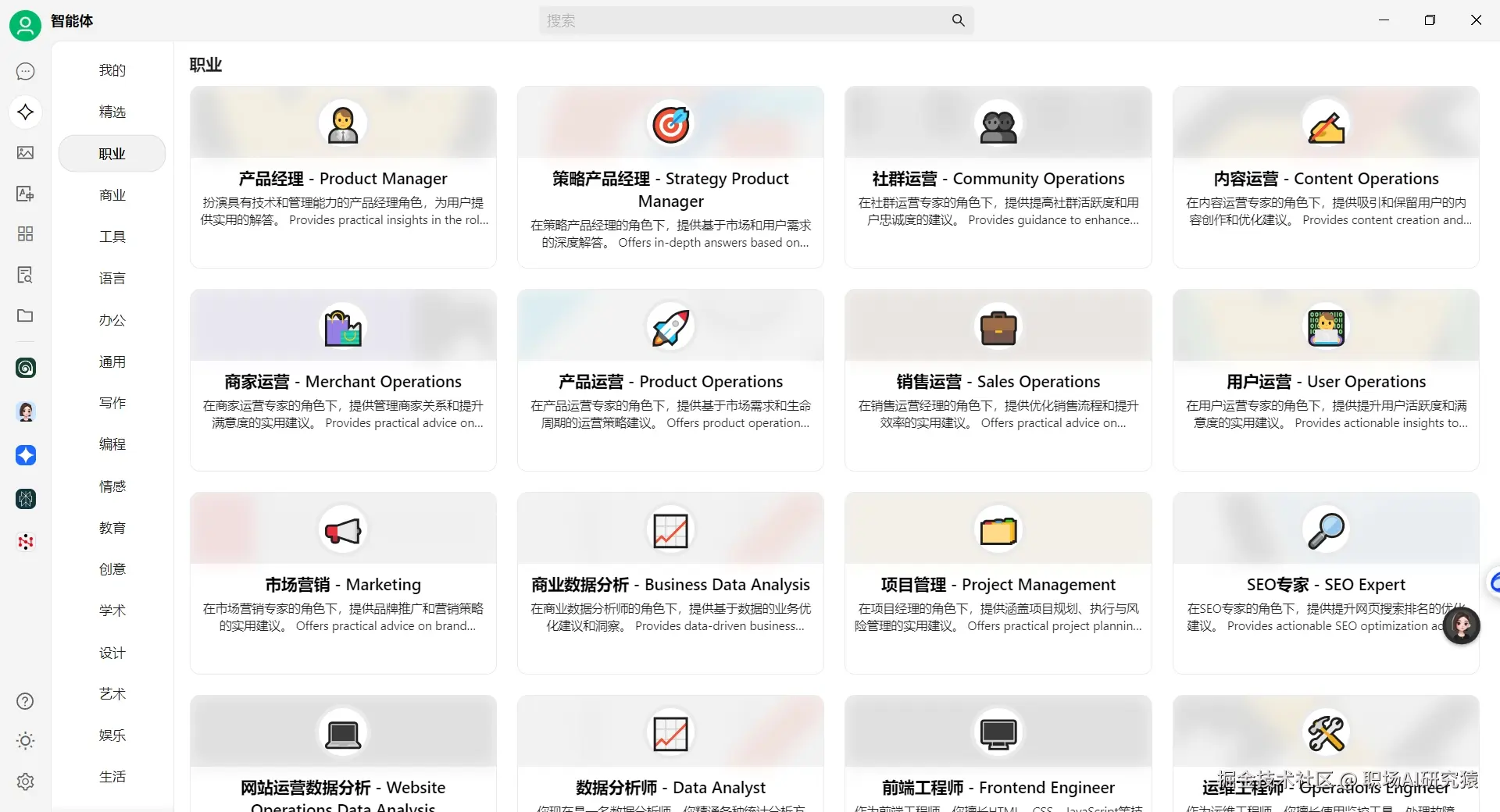1500x812 pixels.
Task: Open the chat bubble icon in sidebar
Action: [x=26, y=71]
